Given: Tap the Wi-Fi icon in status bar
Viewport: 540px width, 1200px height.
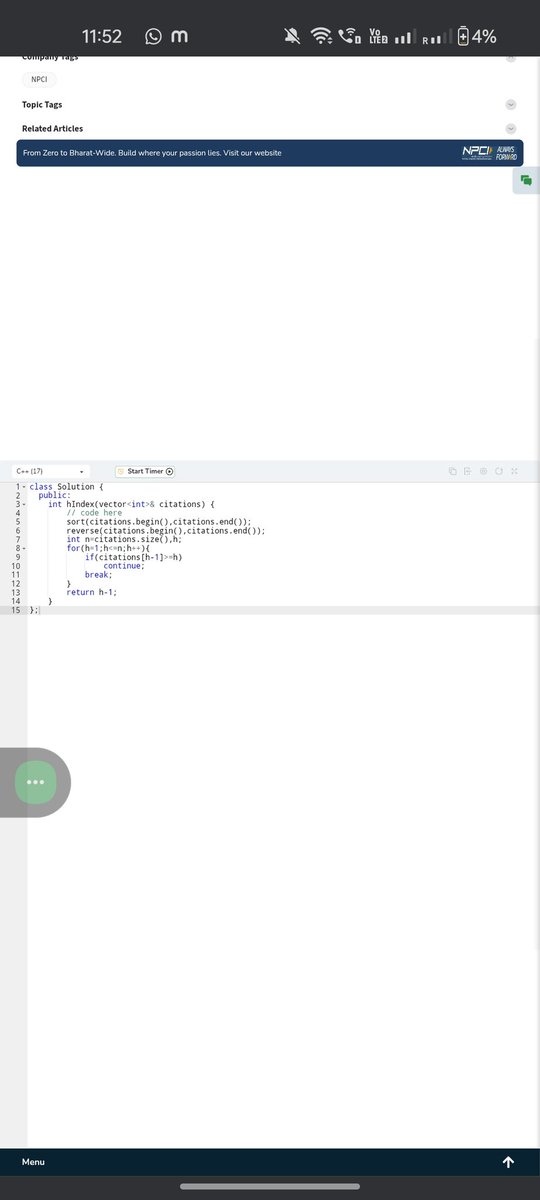Looking at the screenshot, I should point(321,36).
